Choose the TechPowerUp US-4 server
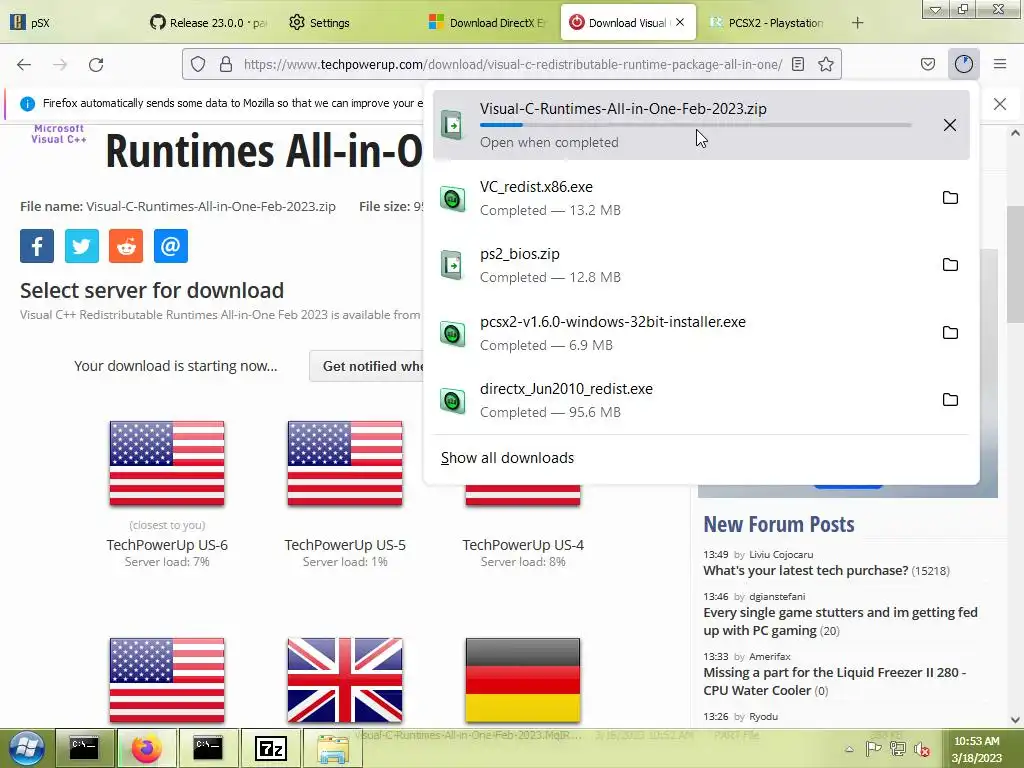The width and height of the screenshot is (1024, 768). point(523,545)
